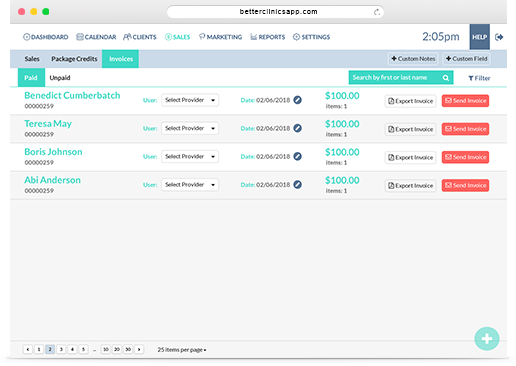The width and height of the screenshot is (516, 366).
Task: Add new item with floating plus button
Action: 487,339
